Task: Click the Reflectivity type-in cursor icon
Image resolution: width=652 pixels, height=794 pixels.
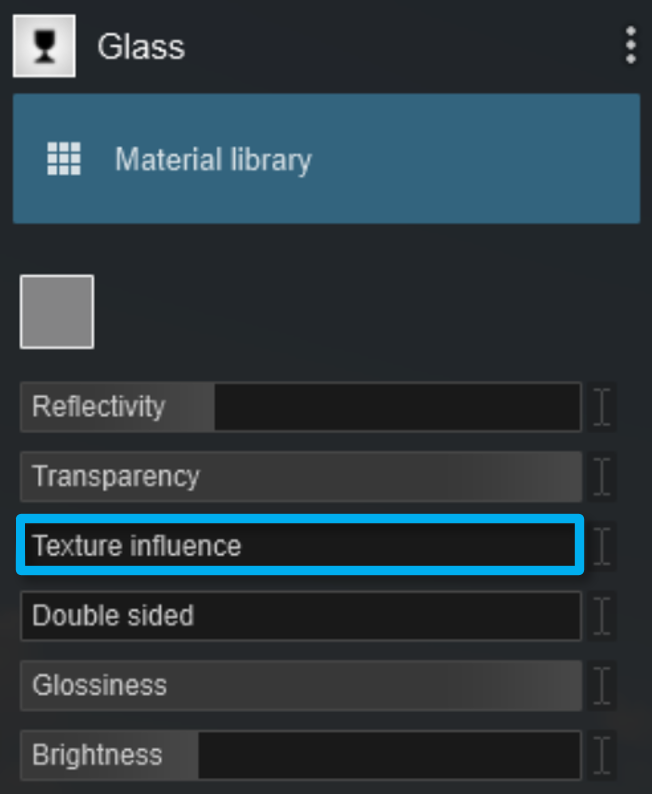Action: 601,407
